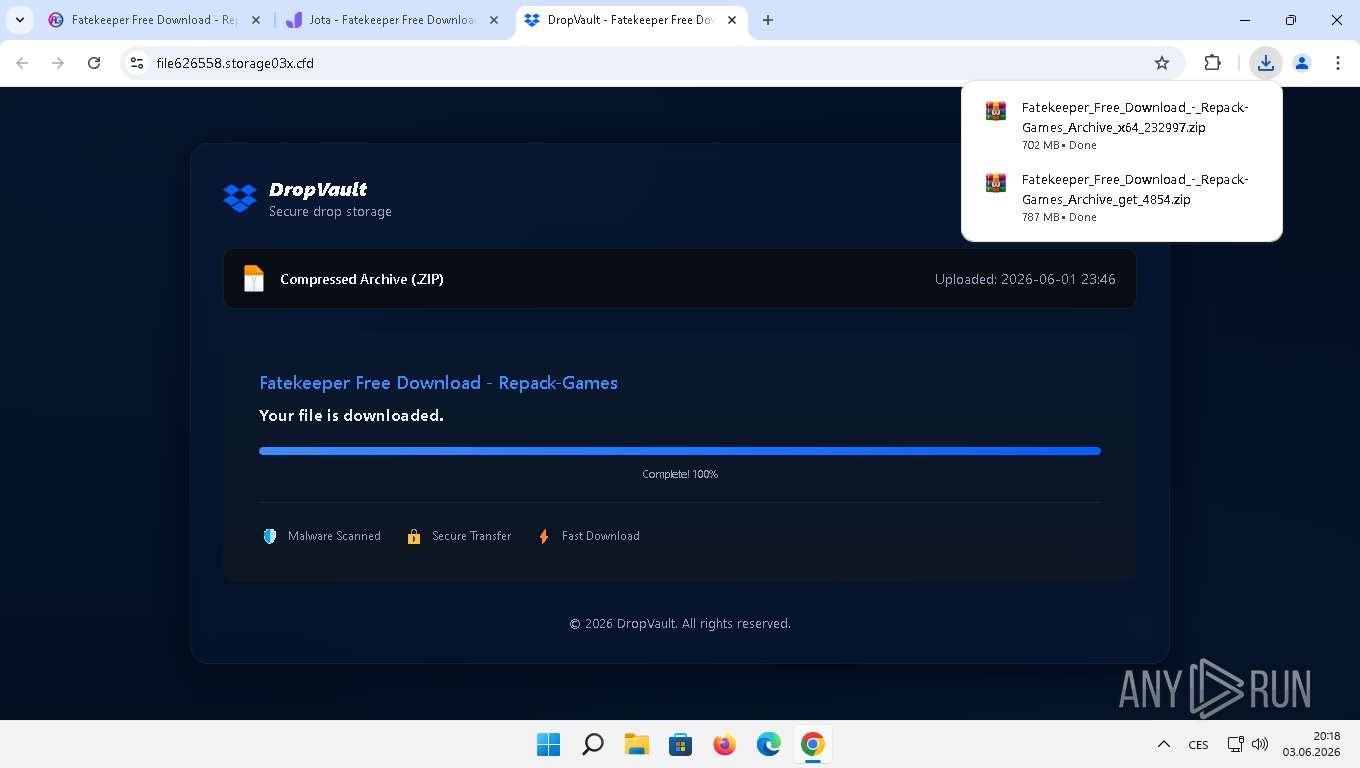Screen dimensions: 1360x768
Task: Open the tab search dropdown arrow
Action: pyautogui.click(x=20, y=20)
